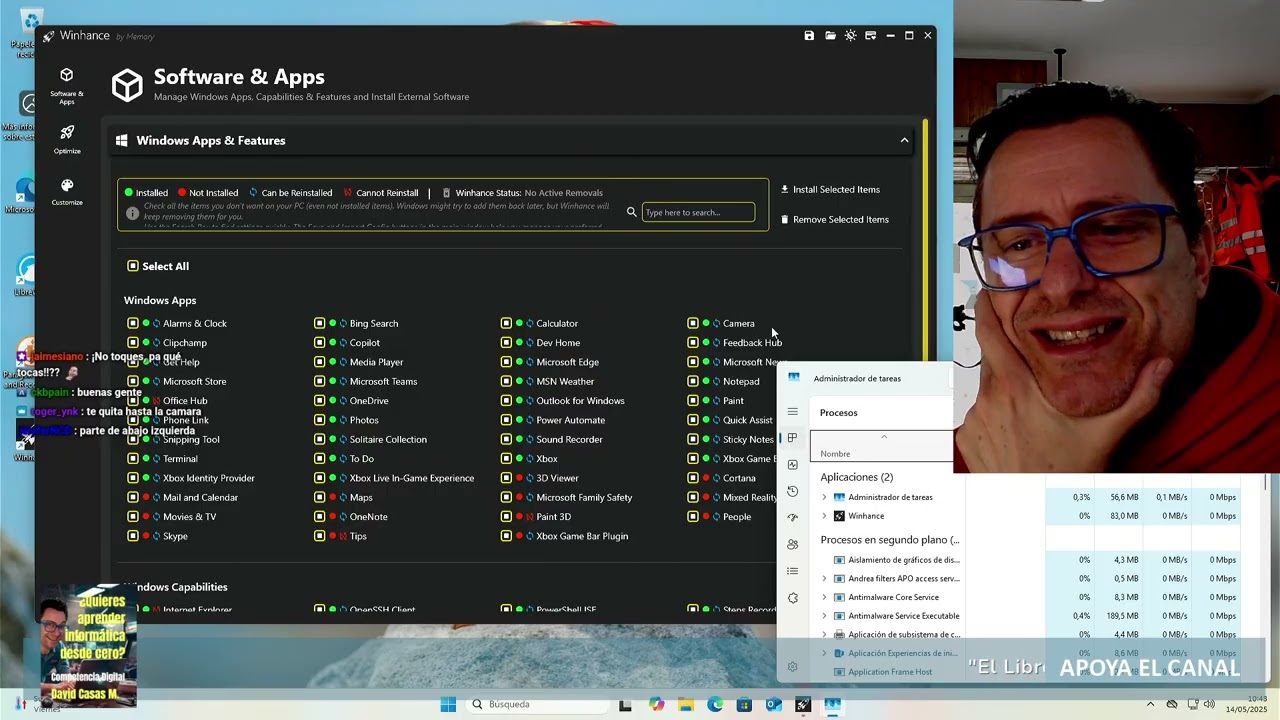
Task: Check the Select All checkbox
Action: tap(133, 266)
